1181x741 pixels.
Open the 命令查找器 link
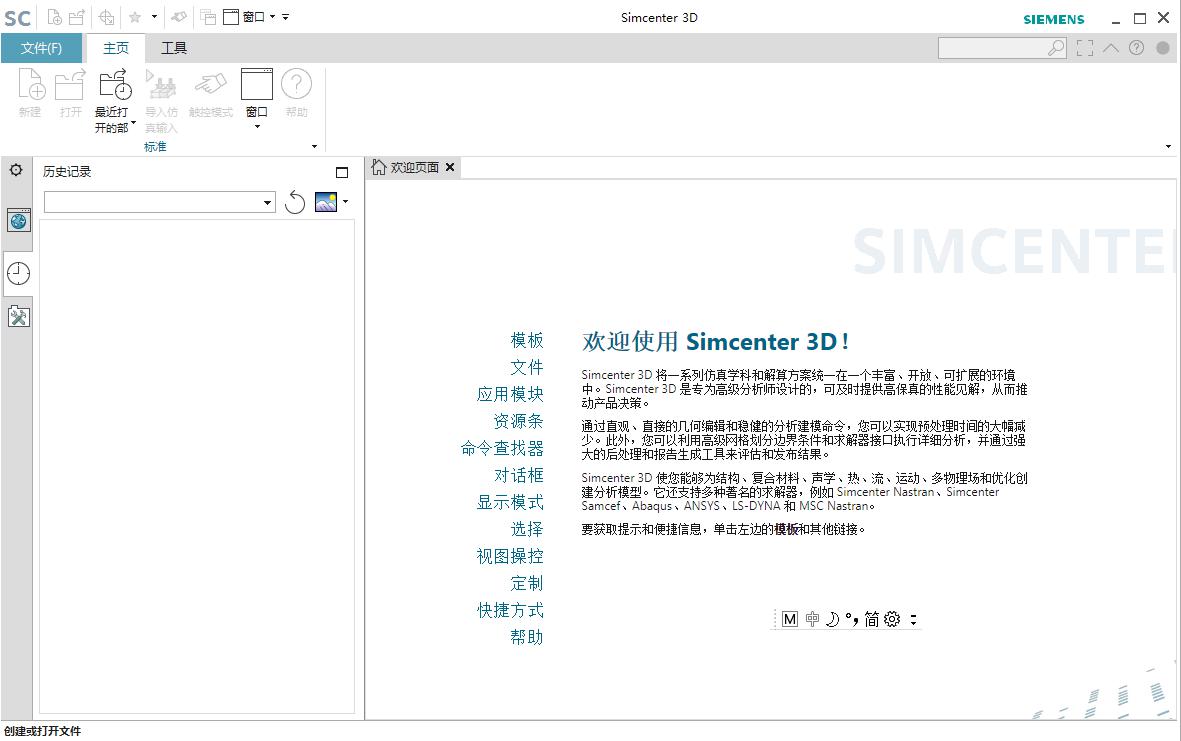pyautogui.click(x=502, y=448)
